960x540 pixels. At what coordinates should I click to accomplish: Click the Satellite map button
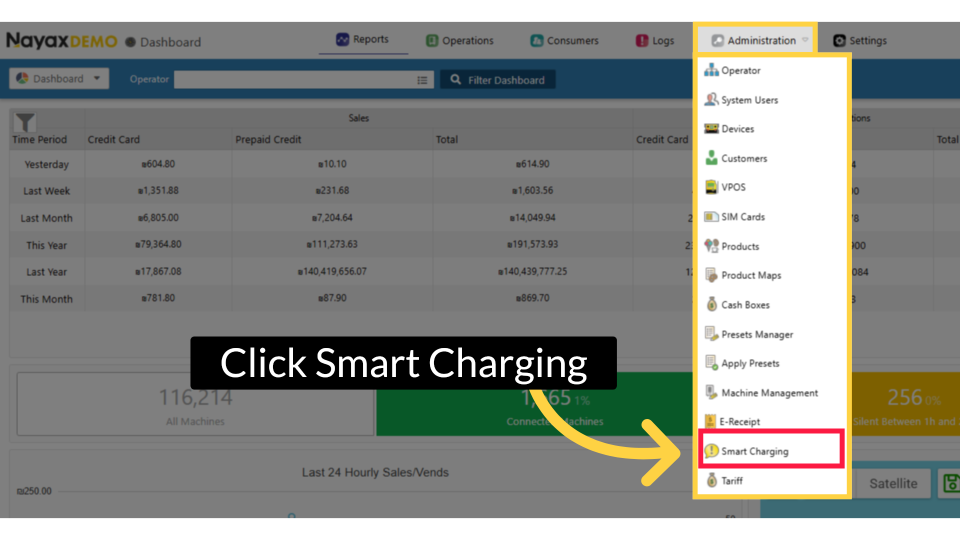893,484
